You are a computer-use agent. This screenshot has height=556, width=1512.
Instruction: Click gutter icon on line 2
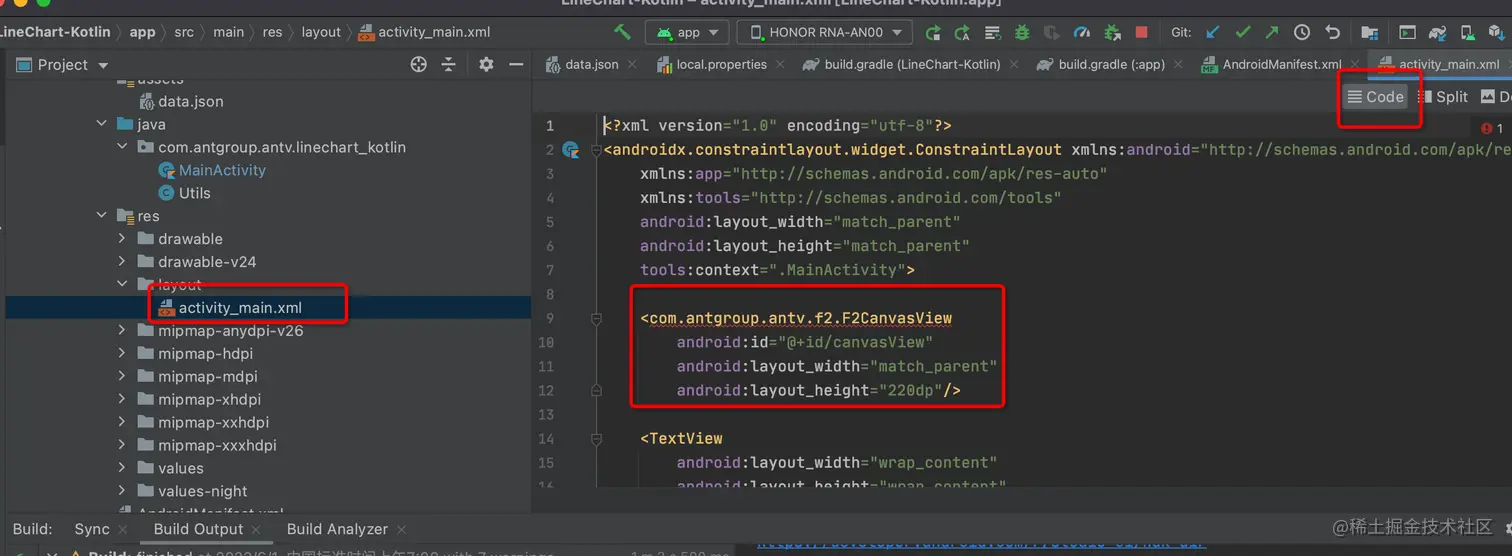point(571,150)
